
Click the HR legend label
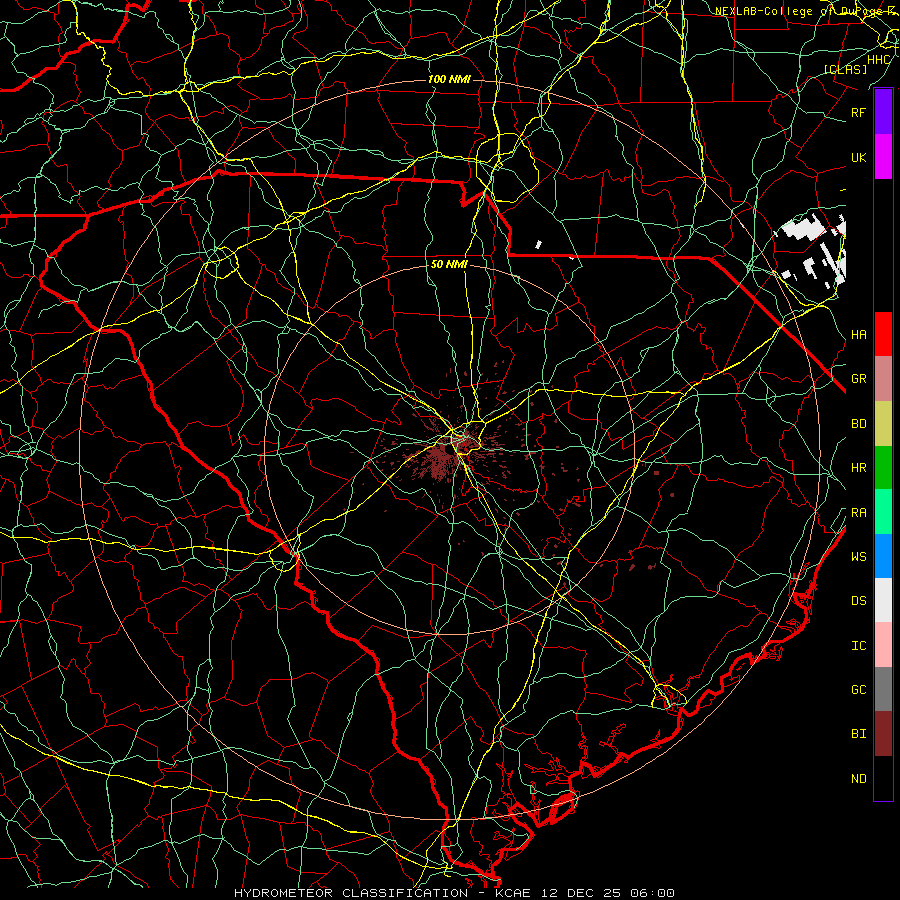[x=858, y=468]
